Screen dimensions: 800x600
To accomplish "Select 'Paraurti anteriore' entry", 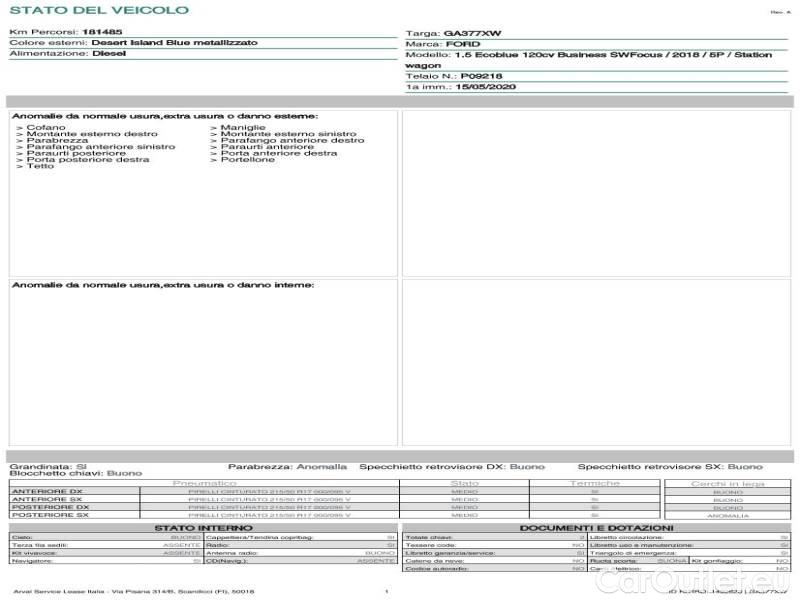I will (267, 146).
